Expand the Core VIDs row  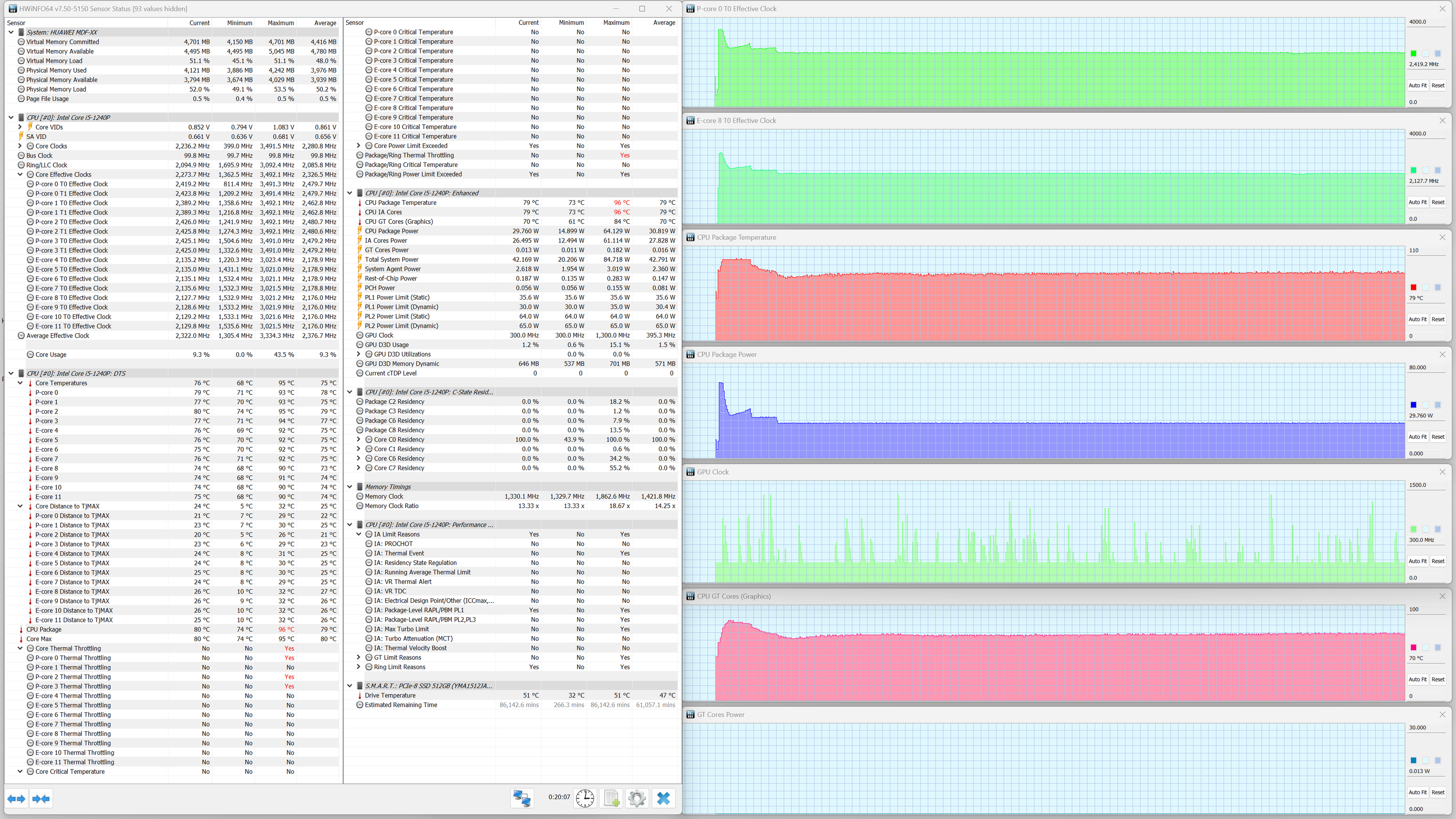pyautogui.click(x=20, y=127)
